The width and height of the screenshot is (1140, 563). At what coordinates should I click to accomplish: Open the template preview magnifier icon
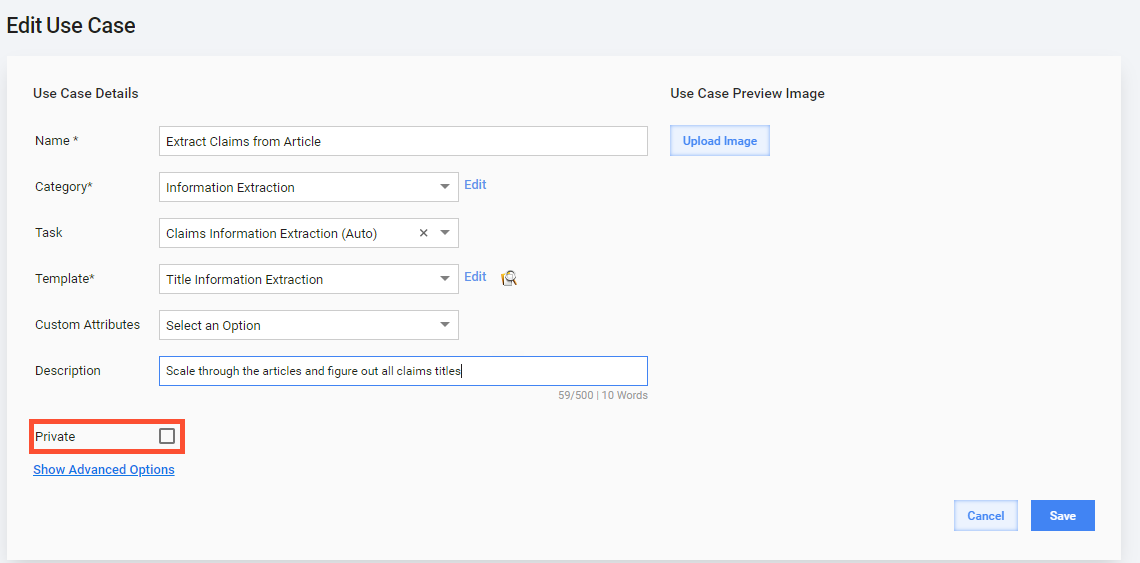click(x=509, y=278)
